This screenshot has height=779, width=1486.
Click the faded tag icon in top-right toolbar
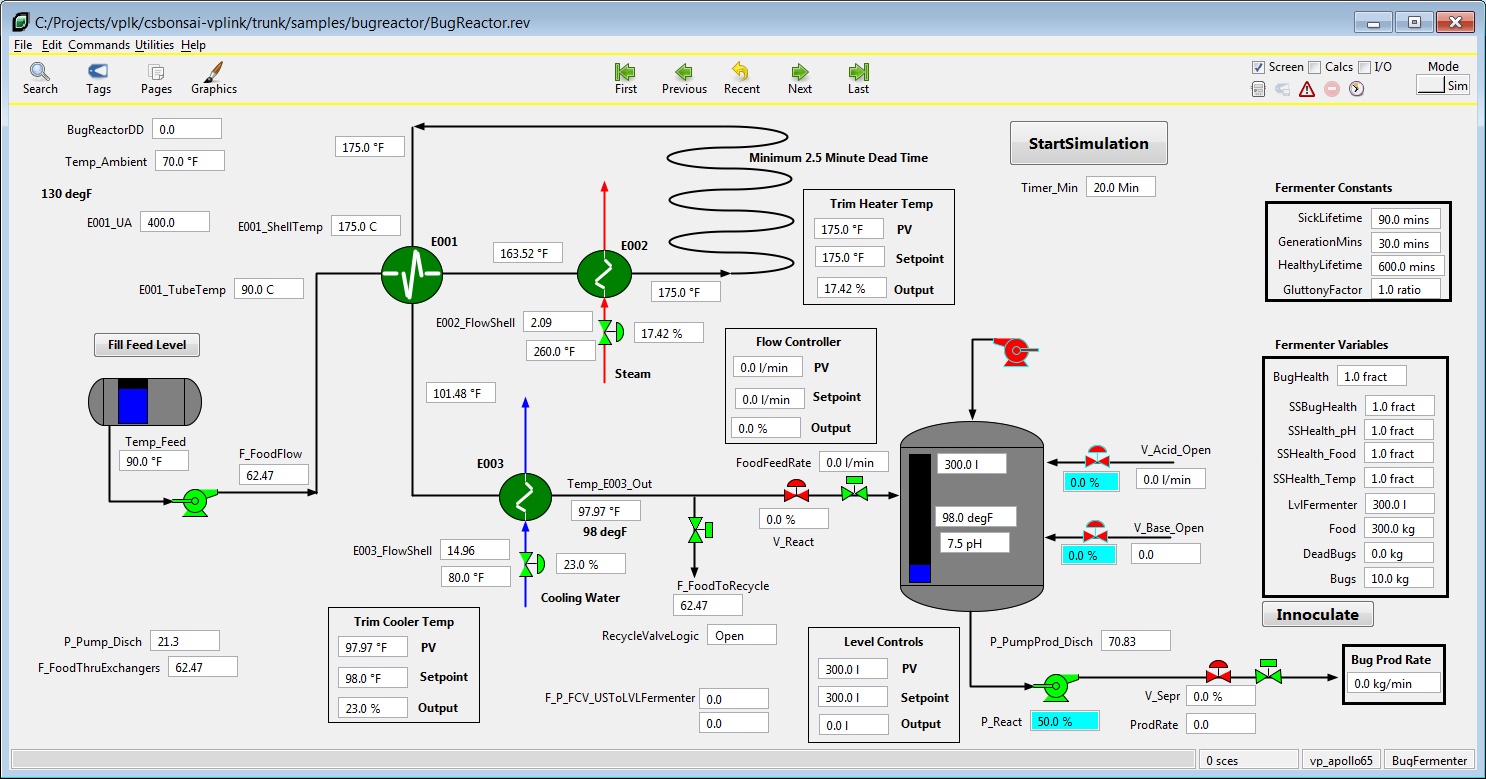point(1283,89)
